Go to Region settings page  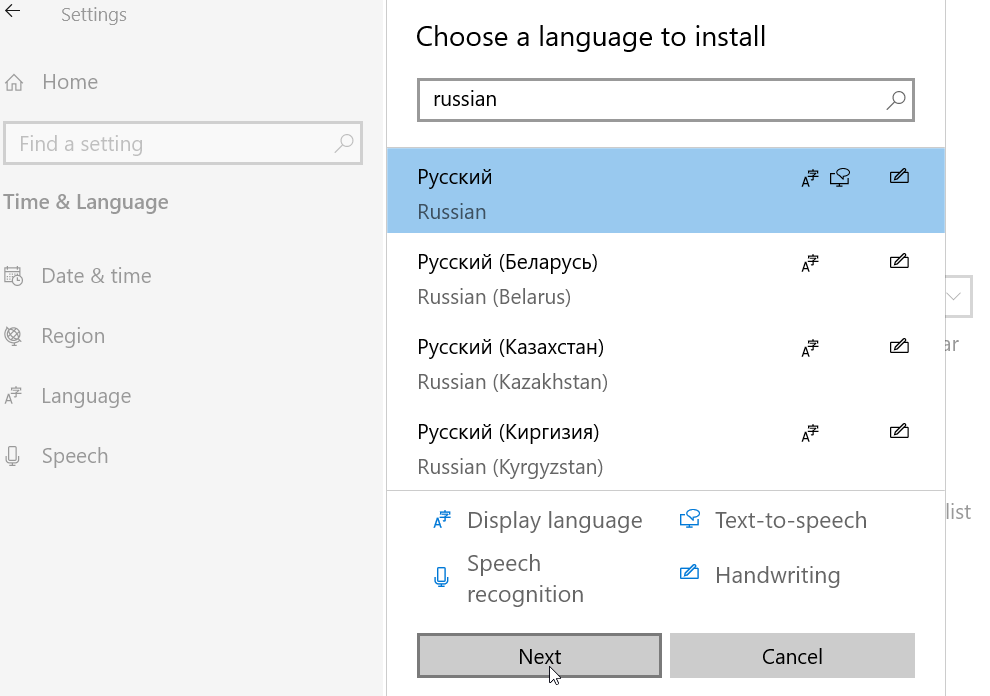tap(73, 336)
